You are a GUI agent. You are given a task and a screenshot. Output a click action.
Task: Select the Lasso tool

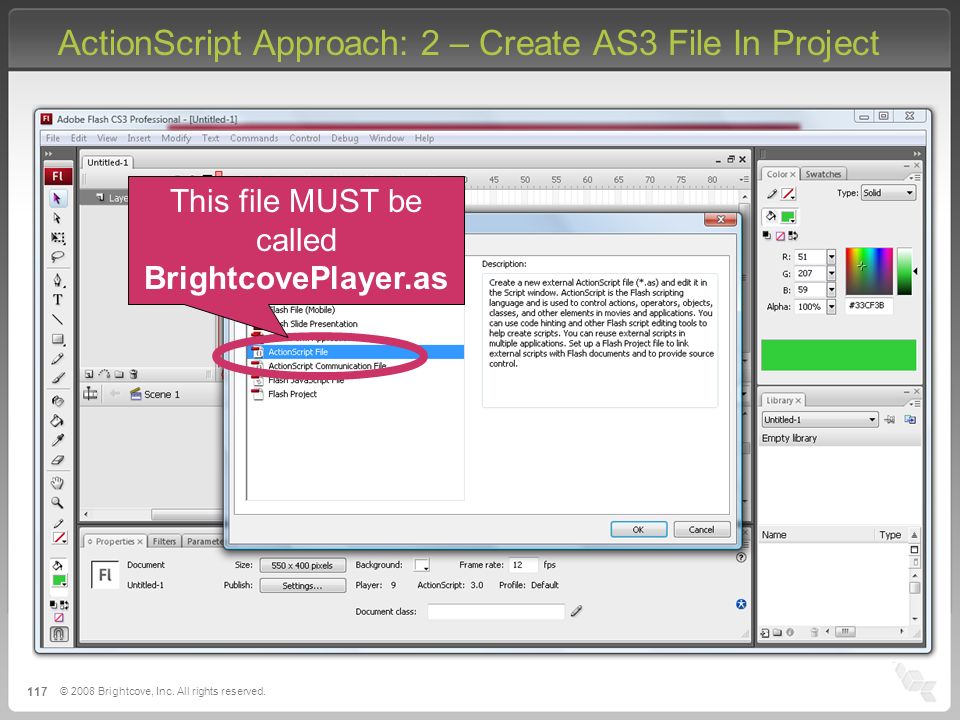[x=58, y=257]
